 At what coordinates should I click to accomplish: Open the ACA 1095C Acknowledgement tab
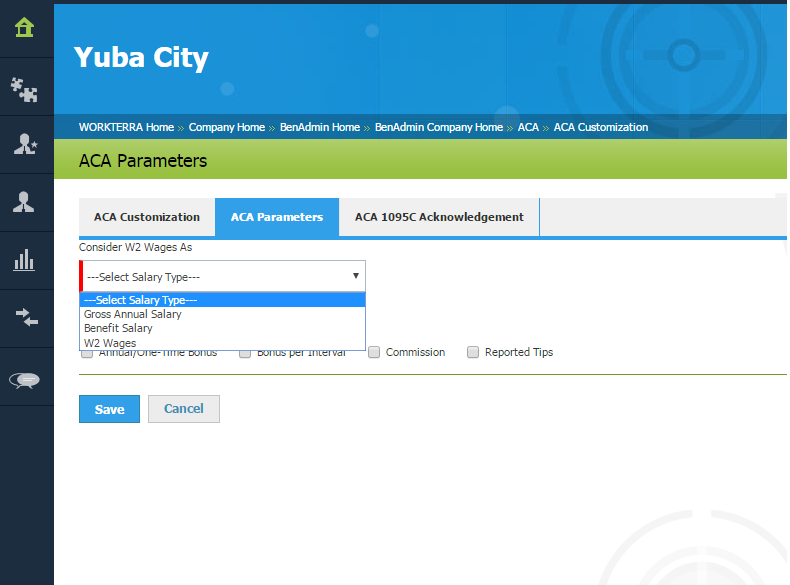439,217
